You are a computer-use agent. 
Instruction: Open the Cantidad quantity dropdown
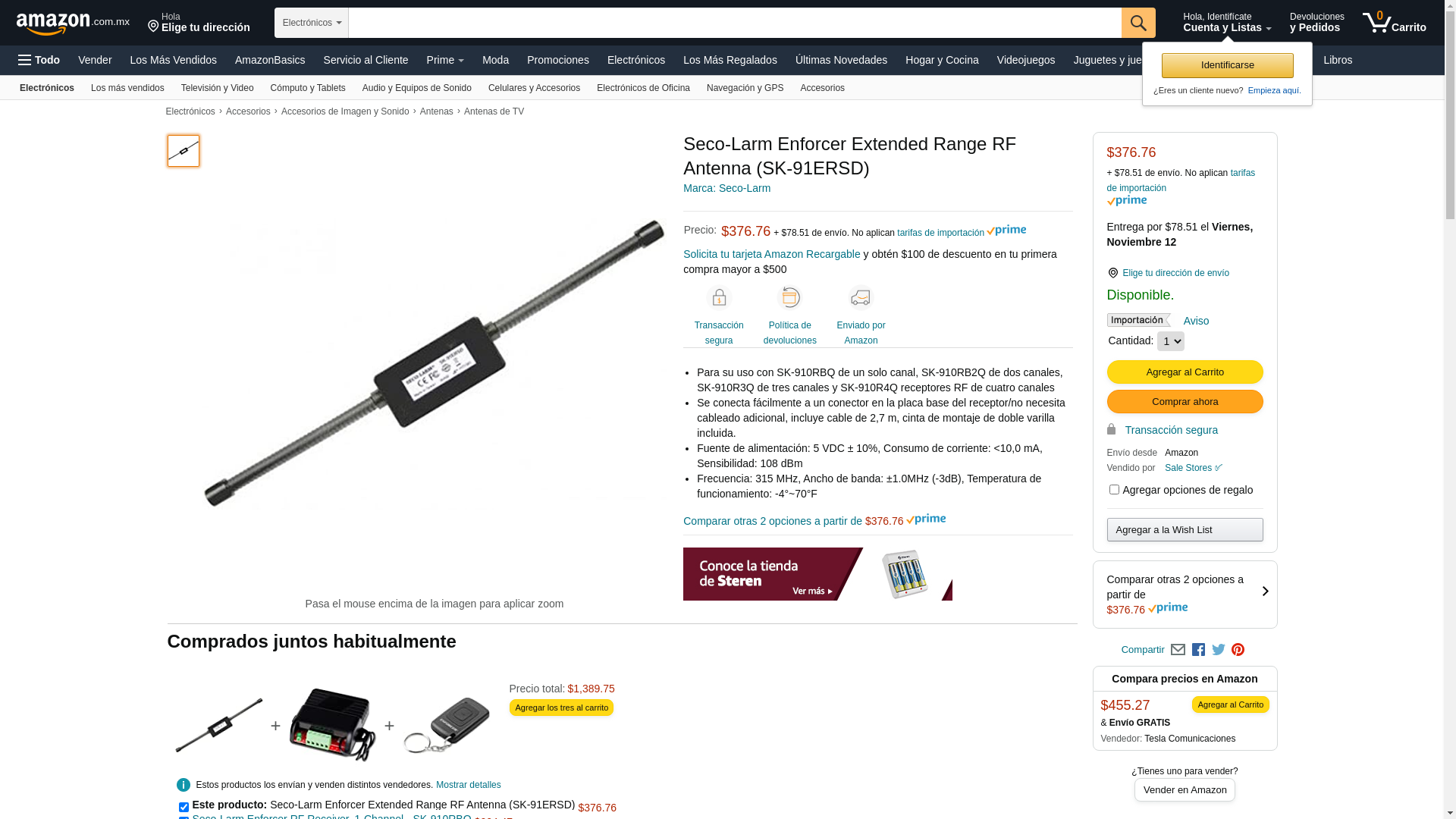click(x=1170, y=341)
